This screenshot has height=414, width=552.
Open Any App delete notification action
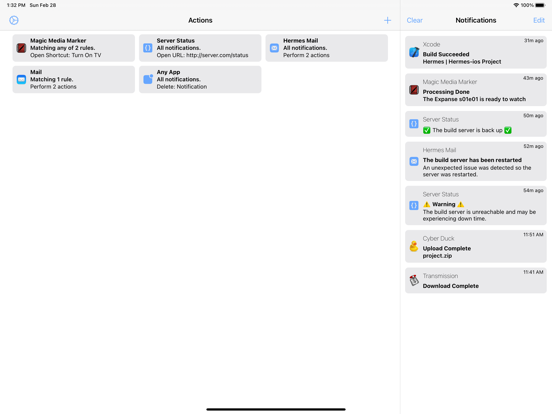click(x=200, y=79)
